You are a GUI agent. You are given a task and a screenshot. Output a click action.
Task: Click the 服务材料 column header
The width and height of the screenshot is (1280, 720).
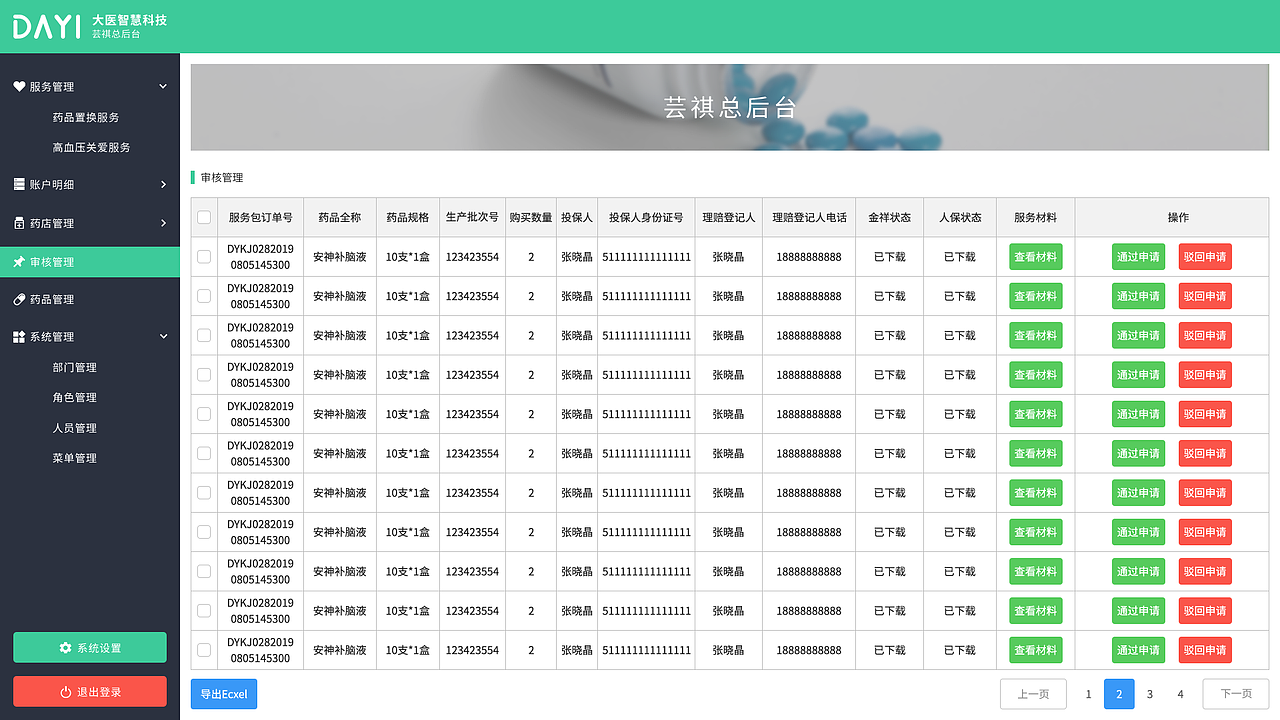(1036, 217)
